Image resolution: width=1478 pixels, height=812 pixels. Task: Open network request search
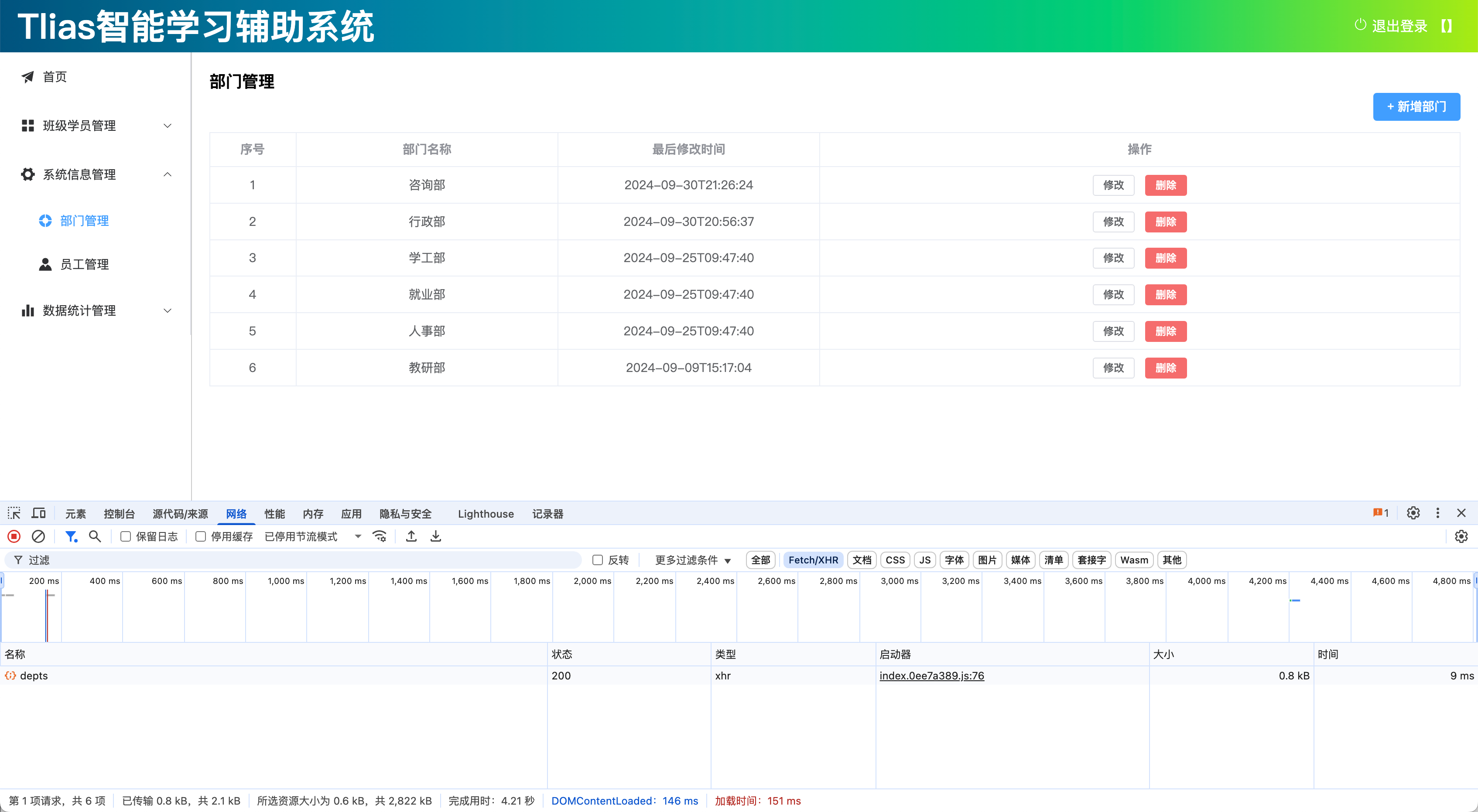(x=95, y=536)
